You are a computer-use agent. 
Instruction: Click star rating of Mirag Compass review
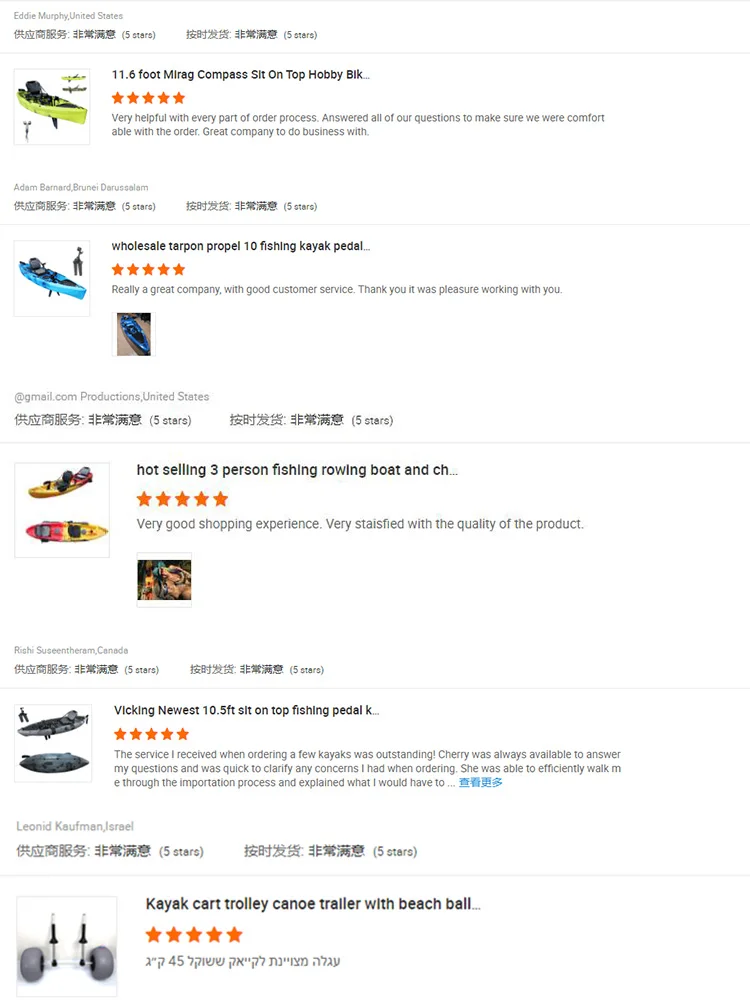pos(149,98)
